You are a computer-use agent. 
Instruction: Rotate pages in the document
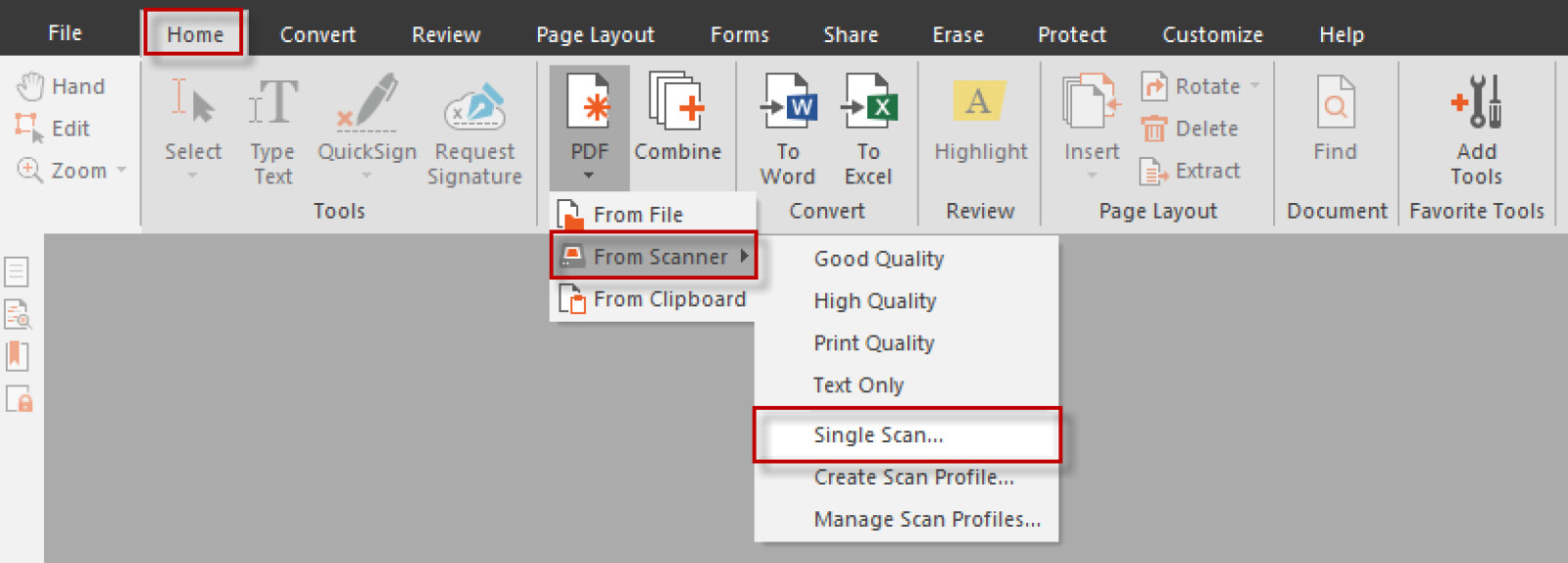(1191, 86)
